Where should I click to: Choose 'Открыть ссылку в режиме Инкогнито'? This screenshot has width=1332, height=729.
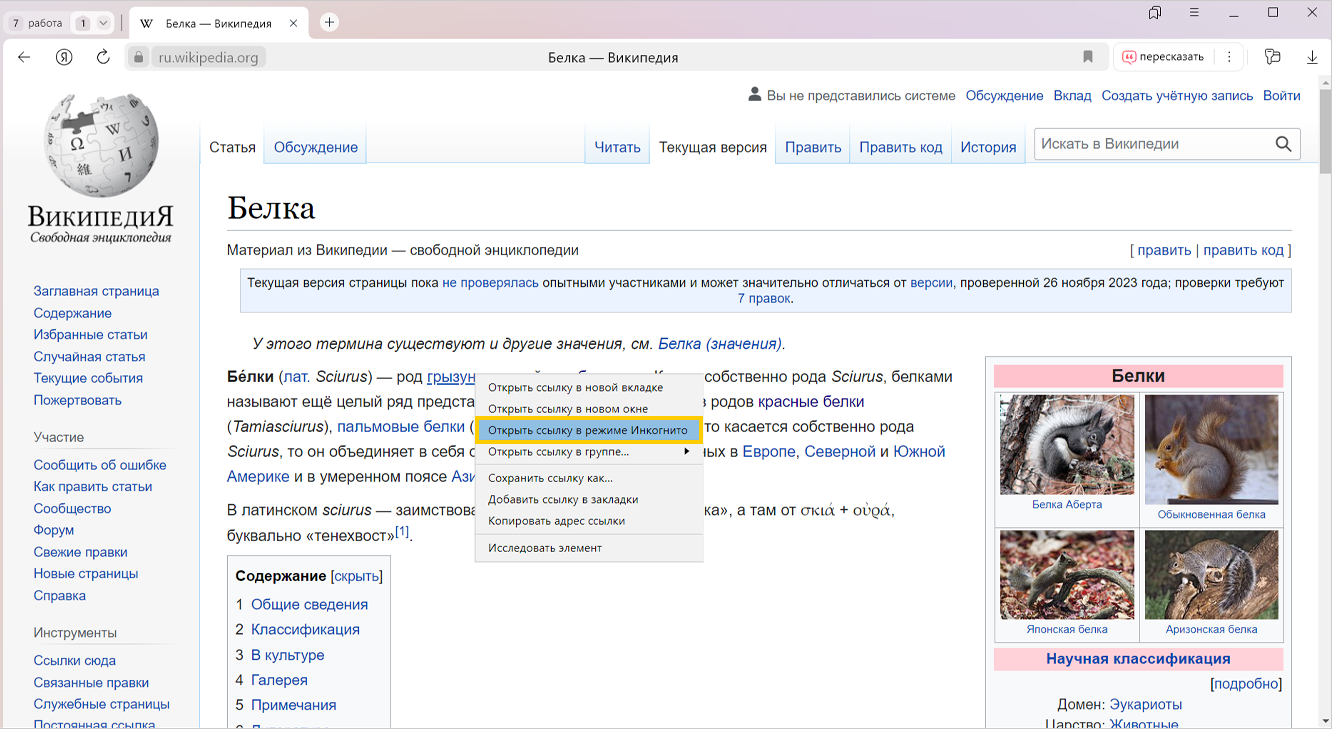[588, 430]
